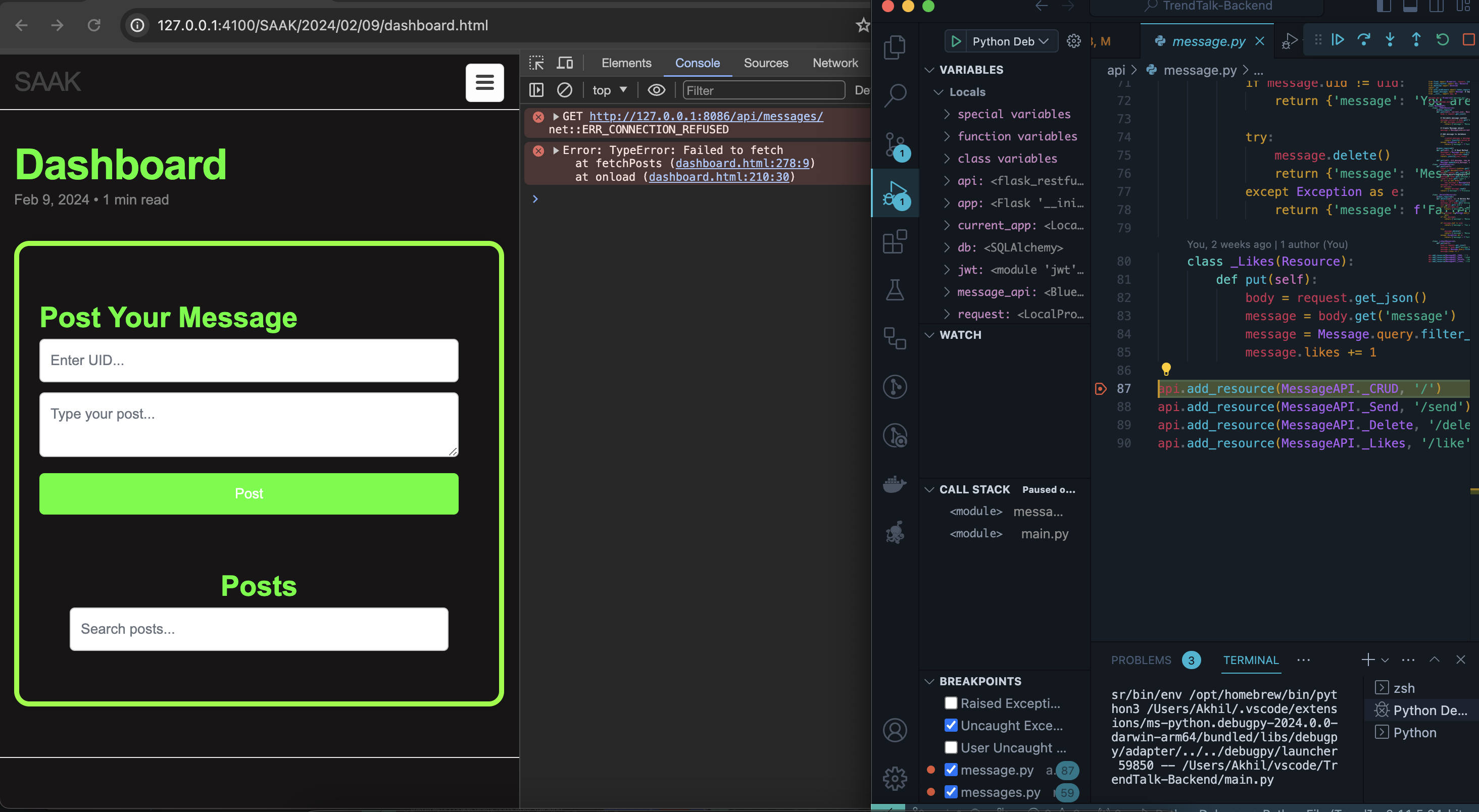Open PROBLEMS panel tab
Screen dimensions: 1479x812
click(x=1141, y=660)
